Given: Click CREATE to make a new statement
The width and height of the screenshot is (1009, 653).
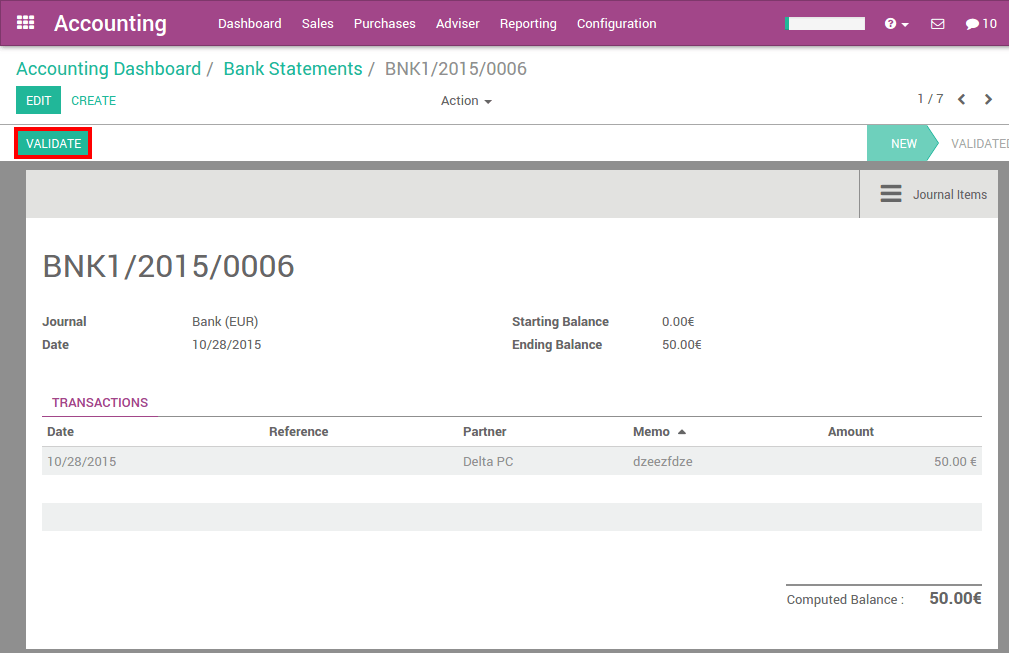Looking at the screenshot, I should (x=93, y=100).
